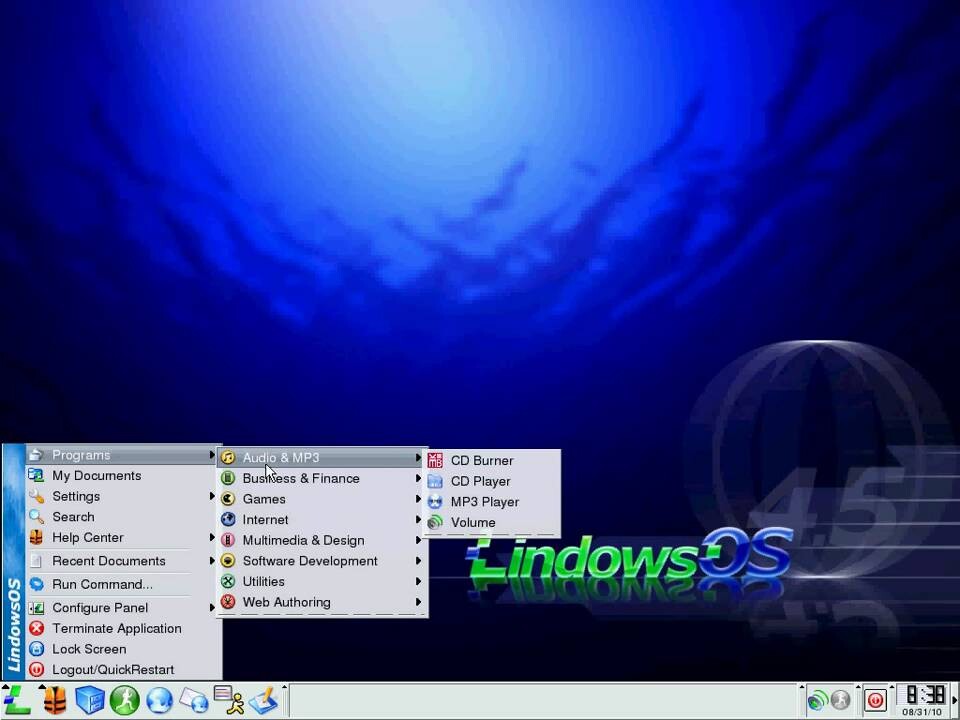This screenshot has height=720, width=960.
Task: Start AOL Instant Messenger from the taskbar
Action: coord(231,701)
